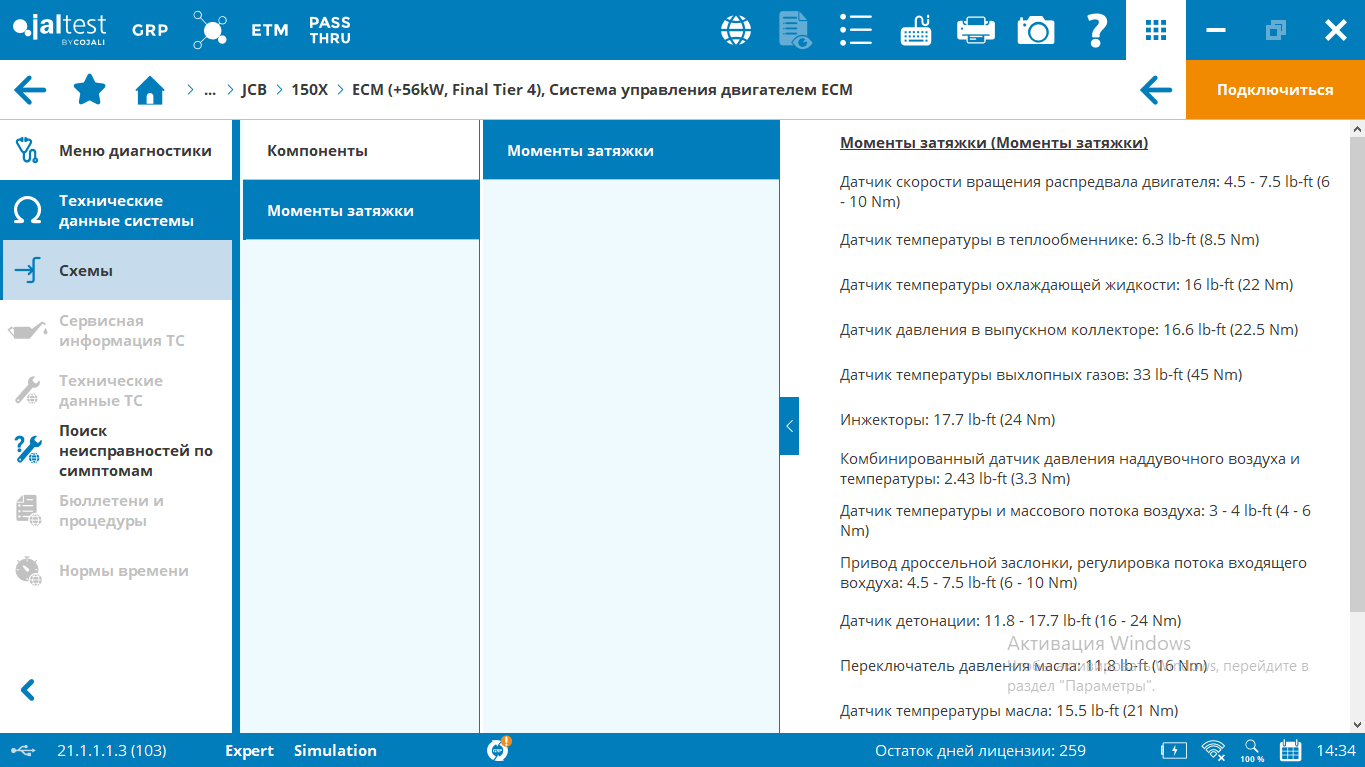Open help question mark icon
This screenshot has width=1365, height=767.
click(x=1096, y=30)
